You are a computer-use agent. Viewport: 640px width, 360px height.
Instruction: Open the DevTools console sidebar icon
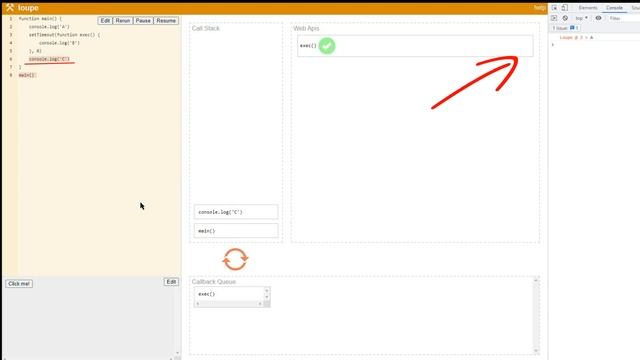click(554, 18)
